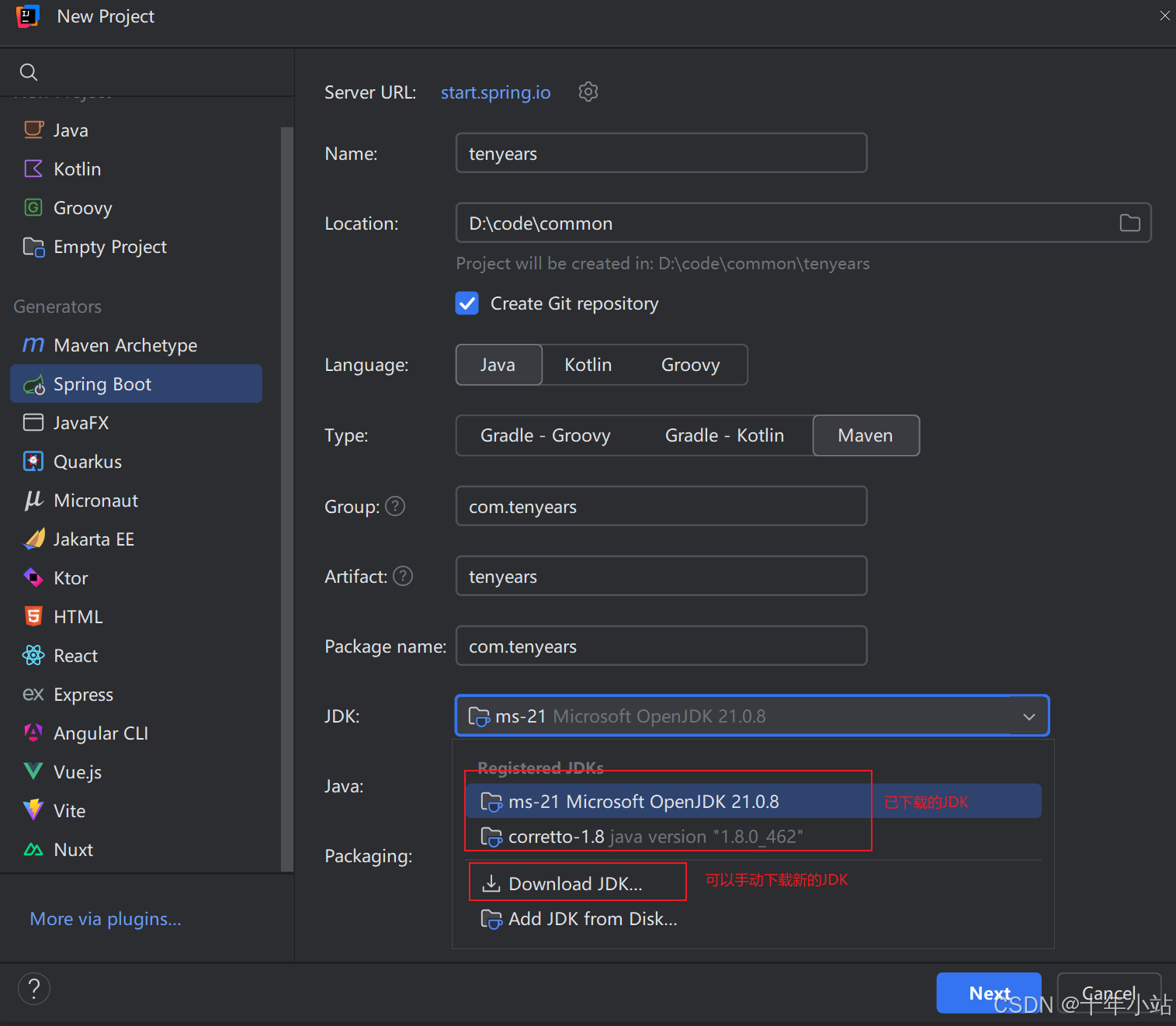Browse for location with folder icon

coord(1130,224)
